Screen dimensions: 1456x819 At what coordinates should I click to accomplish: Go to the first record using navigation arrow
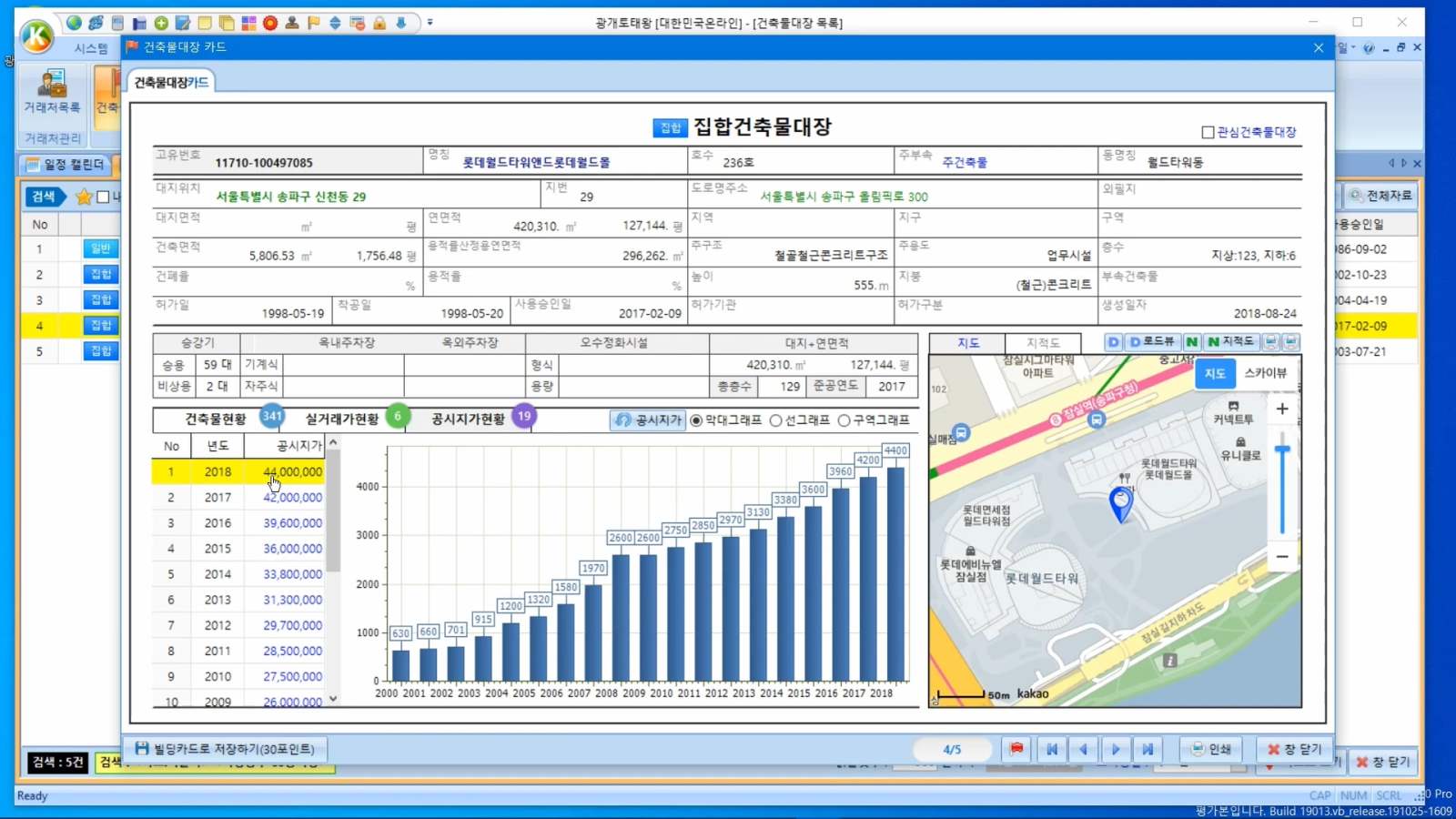click(1051, 749)
